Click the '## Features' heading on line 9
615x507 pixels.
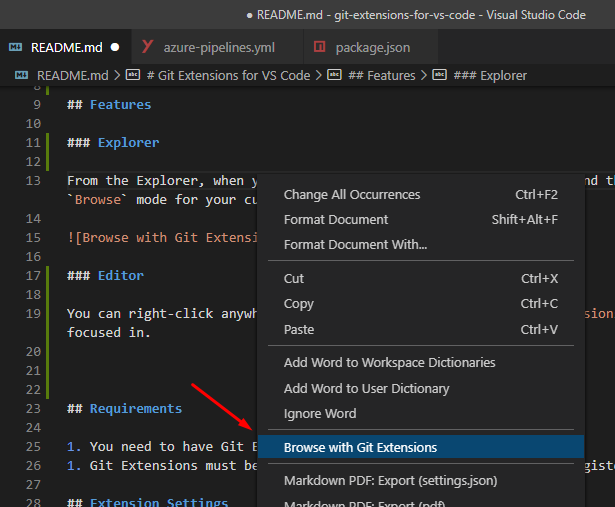(109, 105)
